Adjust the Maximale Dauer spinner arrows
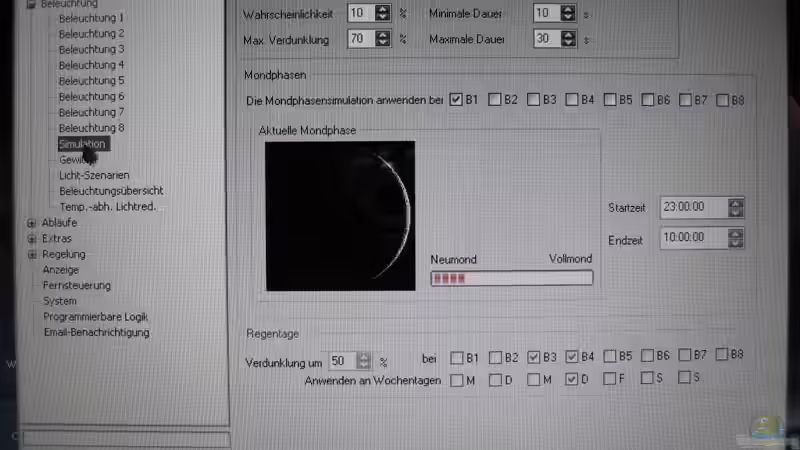 tap(568, 39)
